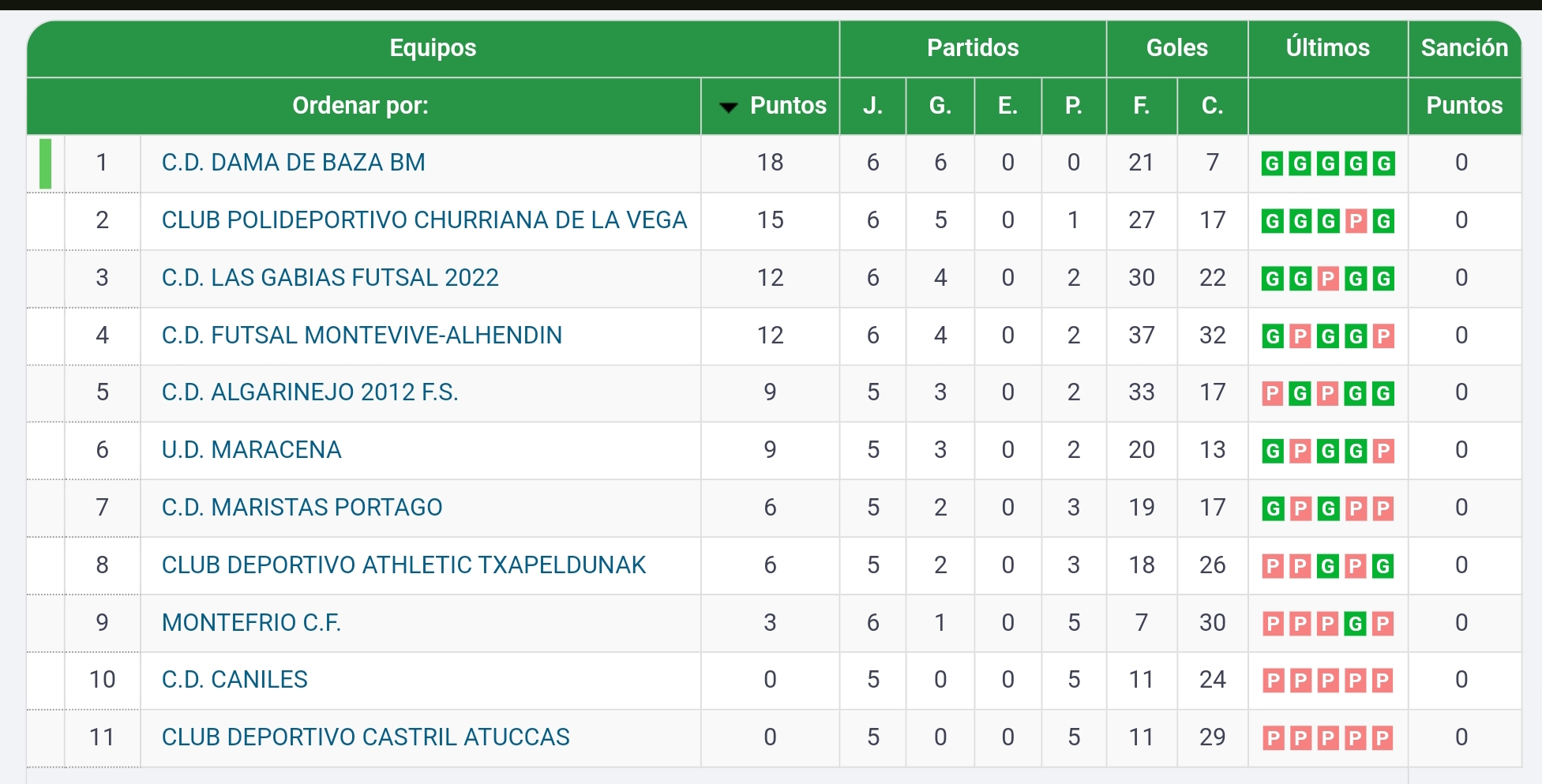The image size is (1542, 784).
Task: Click first red P icon for C.D. Caniles
Action: pyautogui.click(x=1272, y=681)
